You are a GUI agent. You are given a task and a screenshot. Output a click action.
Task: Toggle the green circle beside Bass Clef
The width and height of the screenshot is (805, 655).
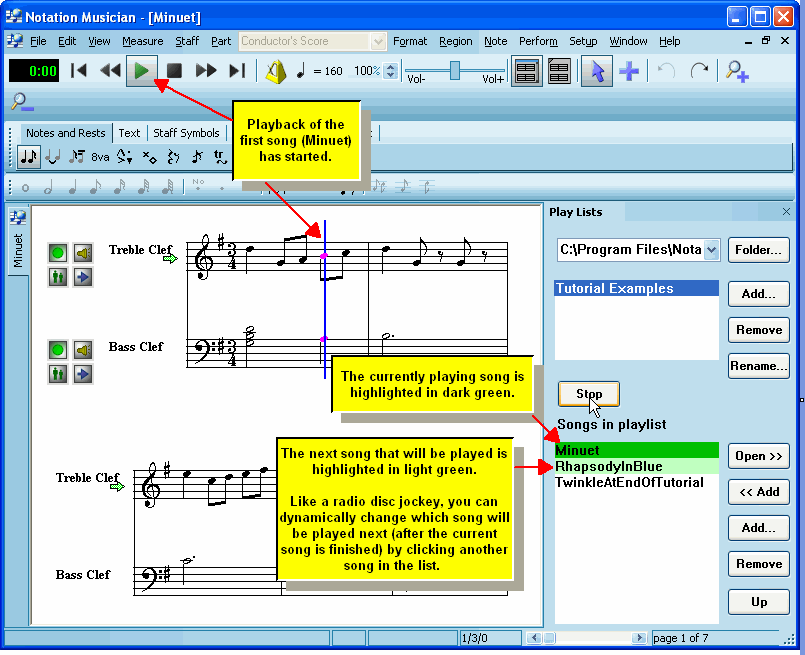click(57, 349)
